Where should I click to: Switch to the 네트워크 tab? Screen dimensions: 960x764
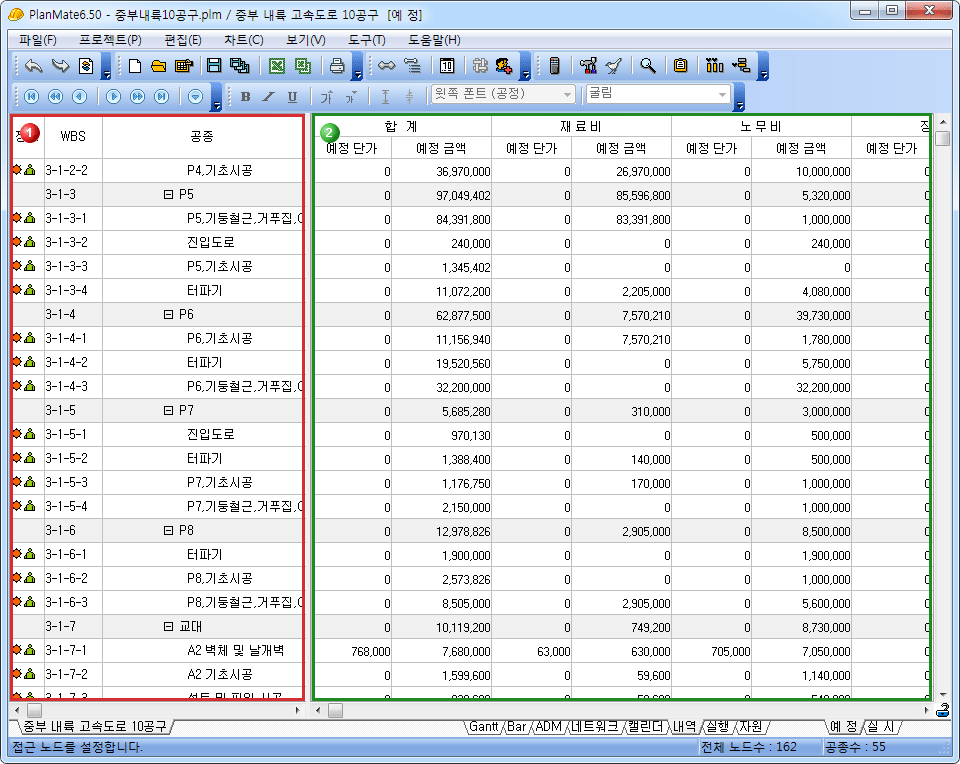[596, 726]
